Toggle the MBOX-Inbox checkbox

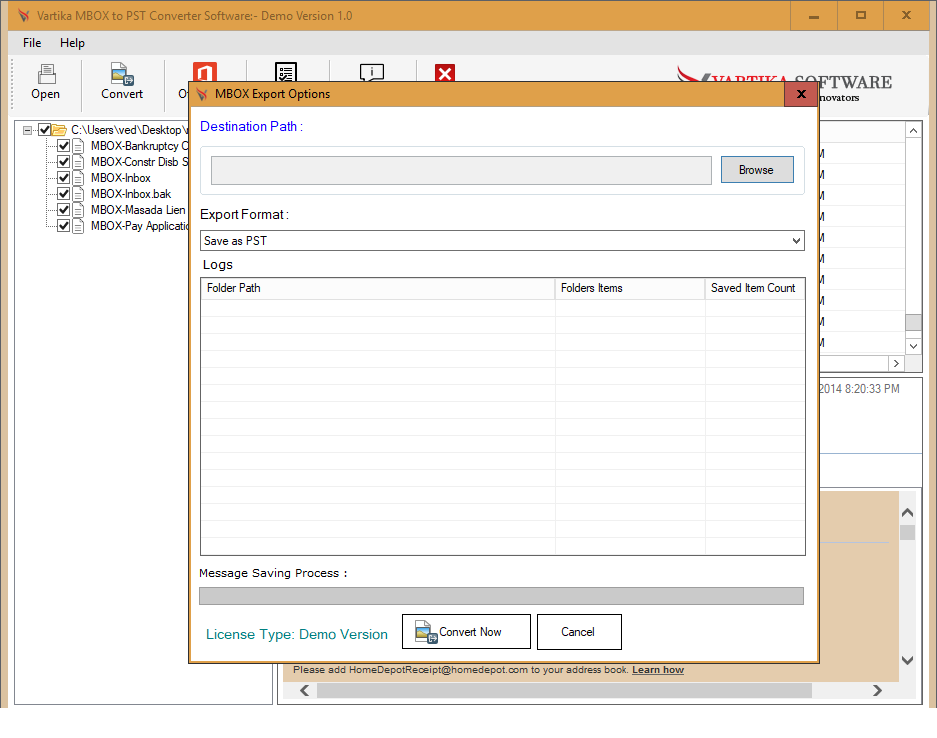(x=63, y=178)
